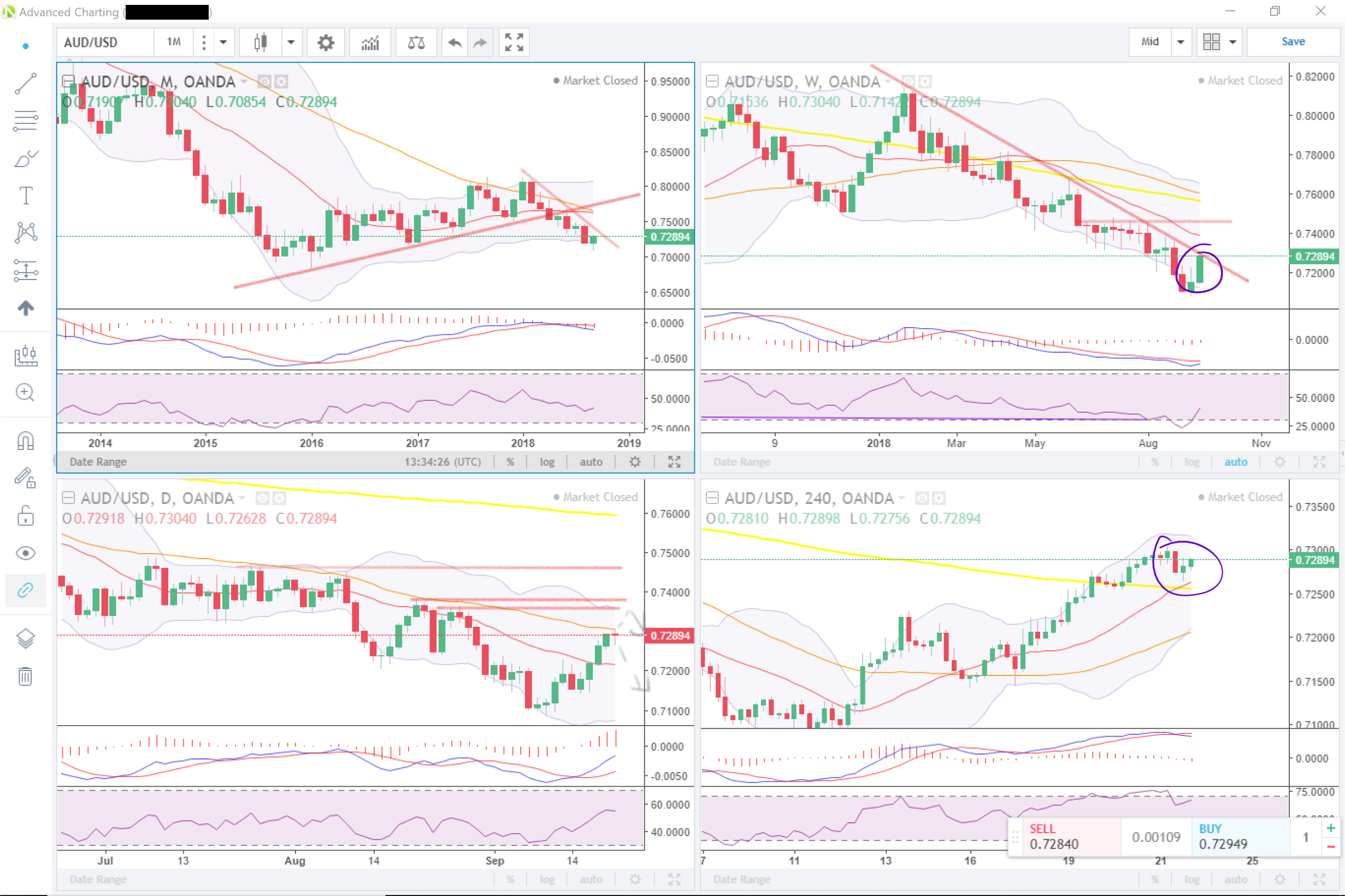This screenshot has height=896, width=1345.
Task: Select the Text annotation tool
Action: point(26,195)
